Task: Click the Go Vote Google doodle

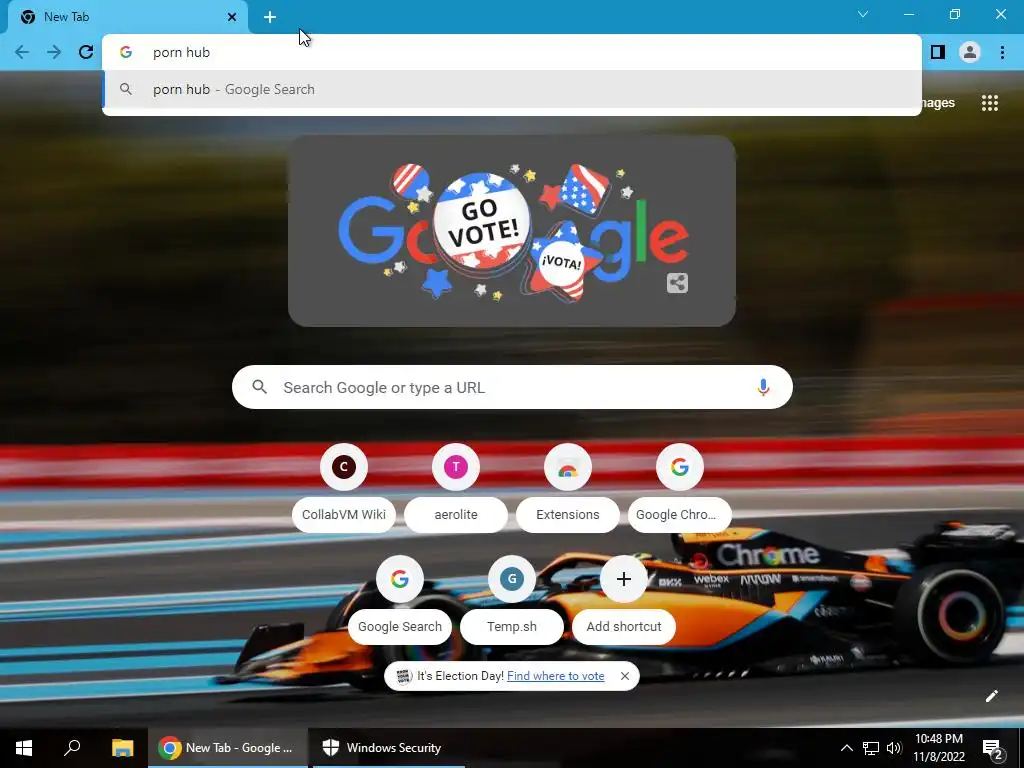Action: pos(512,231)
